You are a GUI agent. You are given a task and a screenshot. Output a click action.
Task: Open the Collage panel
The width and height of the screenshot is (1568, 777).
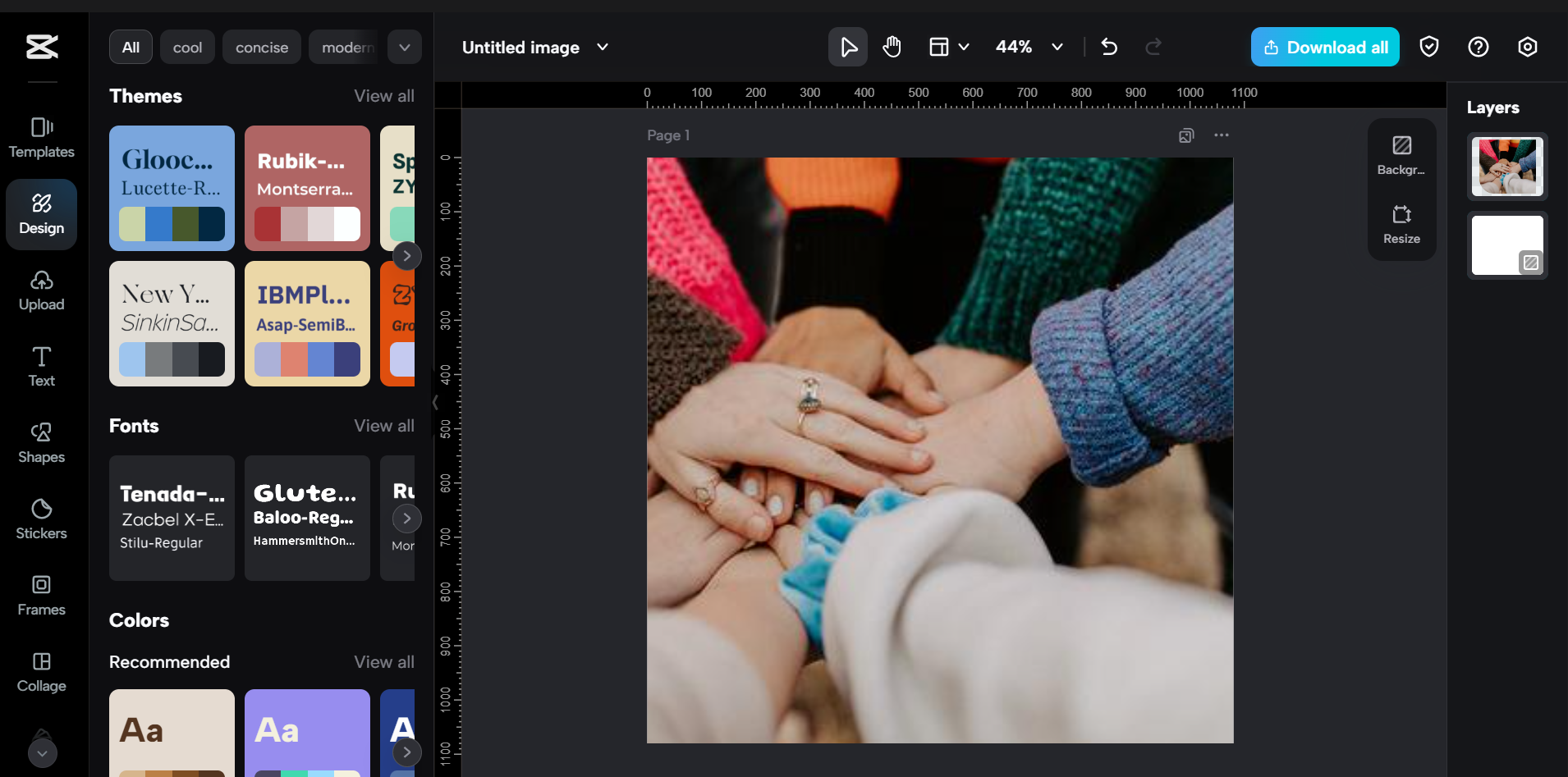tap(41, 672)
